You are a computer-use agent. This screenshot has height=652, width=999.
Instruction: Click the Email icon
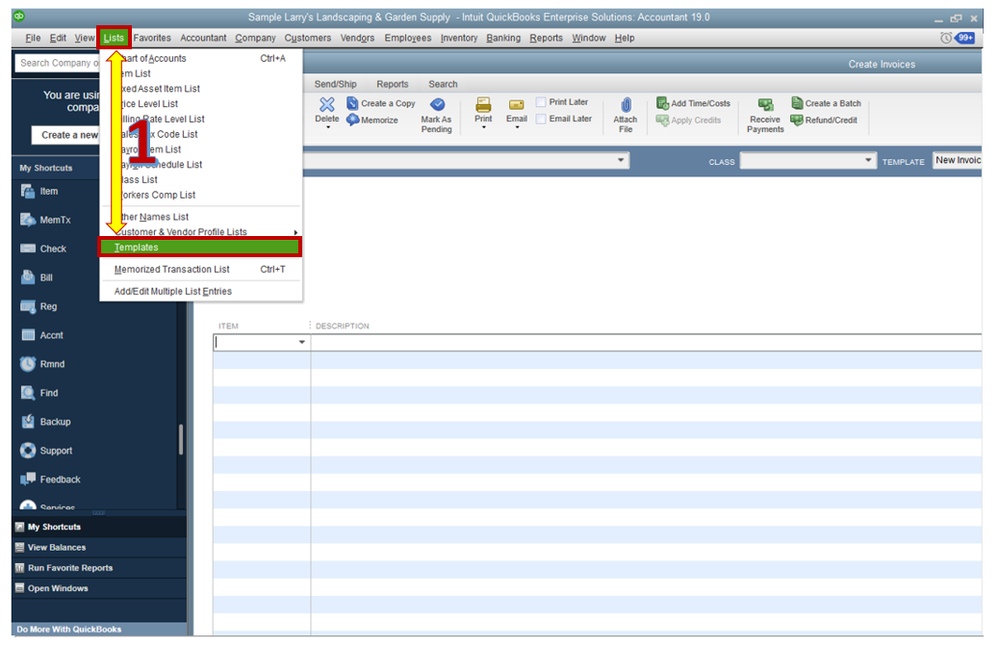516,105
